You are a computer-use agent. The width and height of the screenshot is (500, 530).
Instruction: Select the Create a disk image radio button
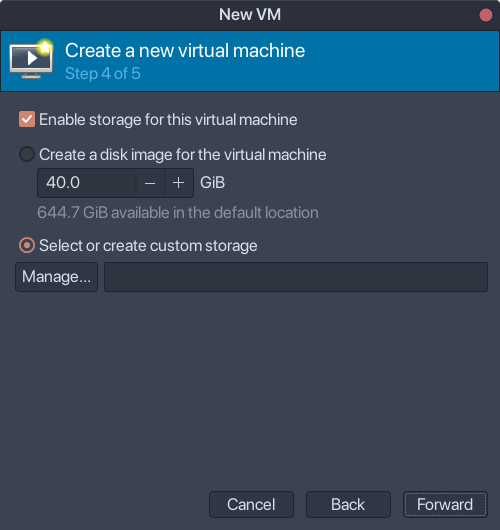pyautogui.click(x=27, y=154)
